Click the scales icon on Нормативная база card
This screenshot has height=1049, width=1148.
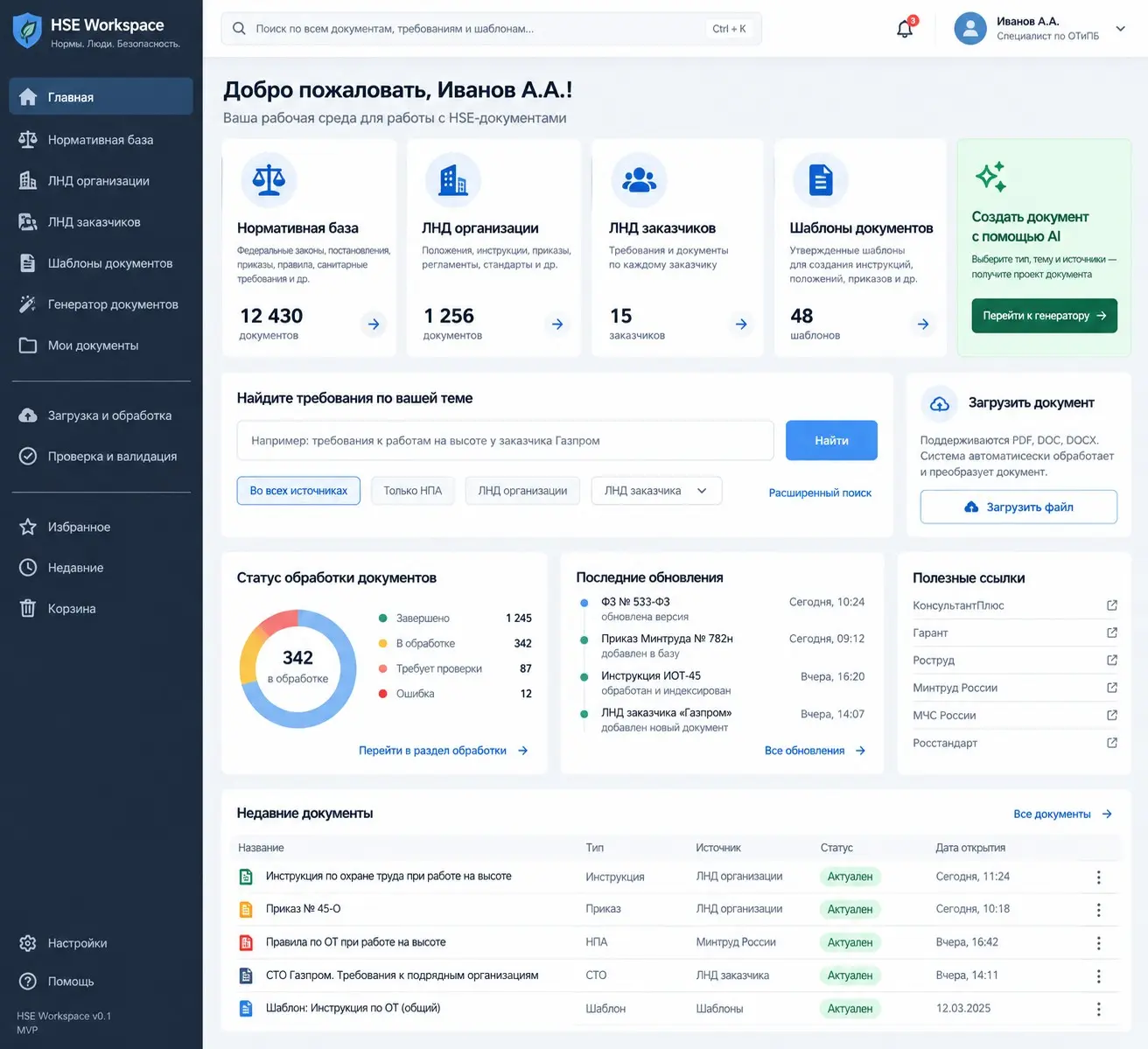pos(269,179)
